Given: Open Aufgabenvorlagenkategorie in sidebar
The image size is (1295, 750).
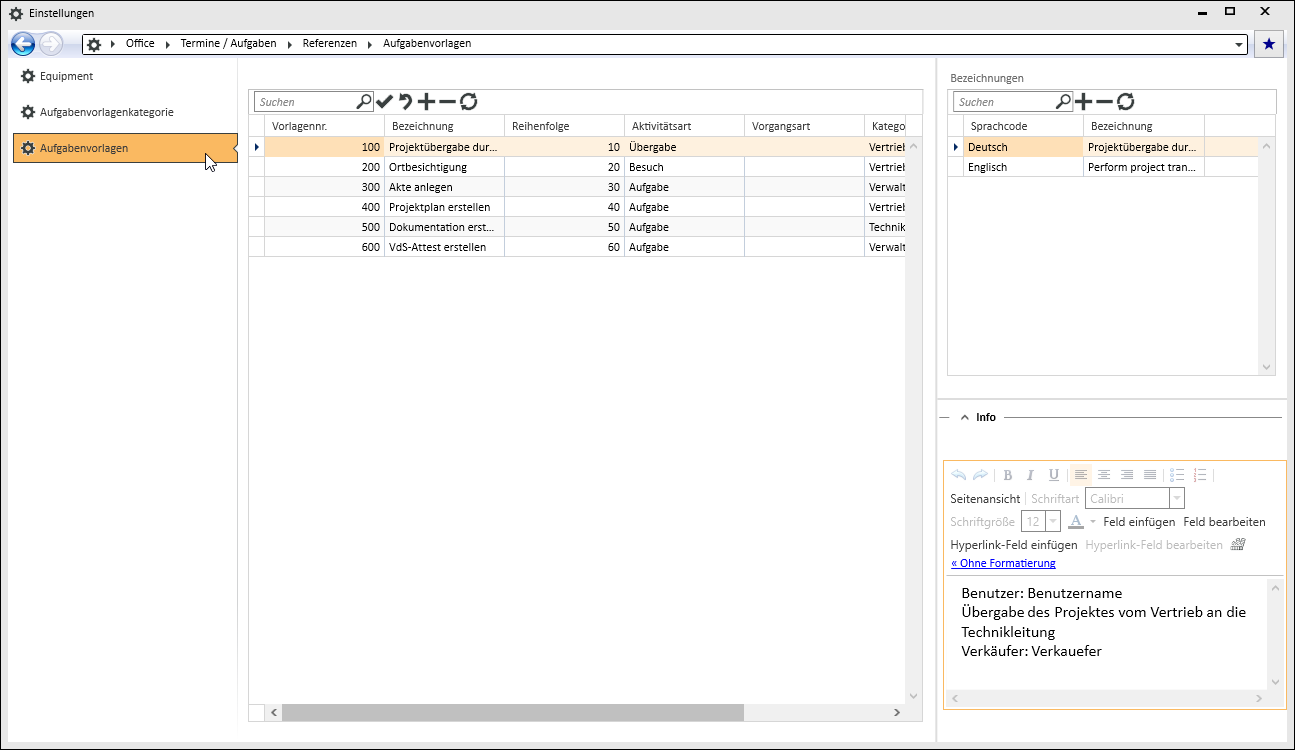Looking at the screenshot, I should (125, 112).
